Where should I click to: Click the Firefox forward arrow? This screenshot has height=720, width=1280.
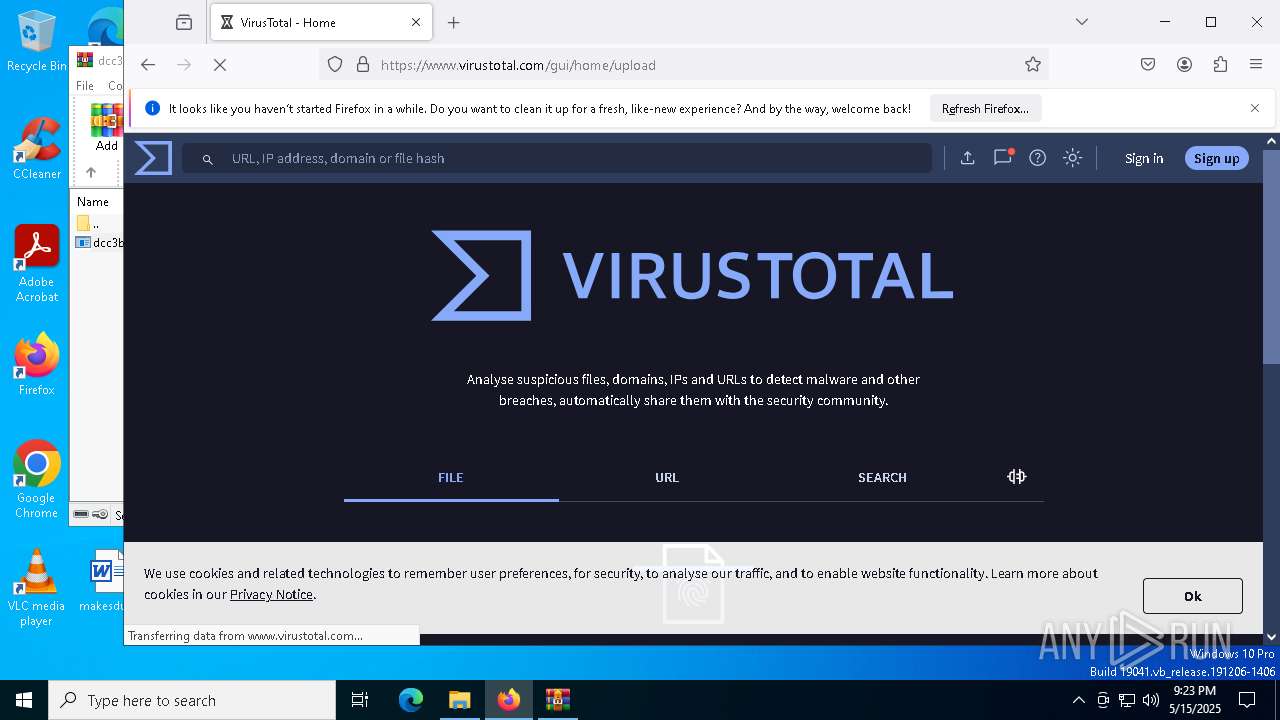click(x=184, y=65)
